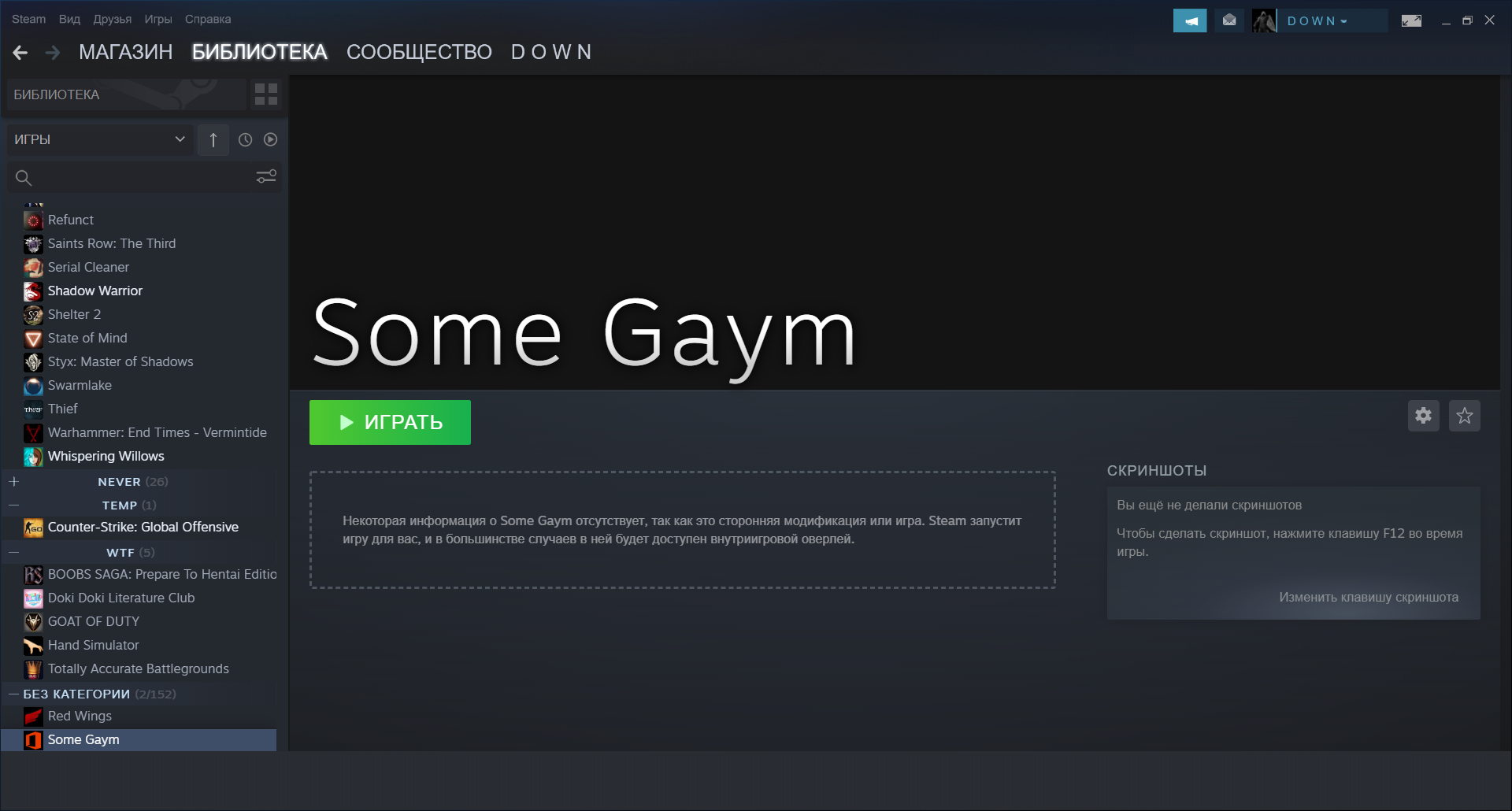
Task: Expand the NEVER collection
Action: 14,481
